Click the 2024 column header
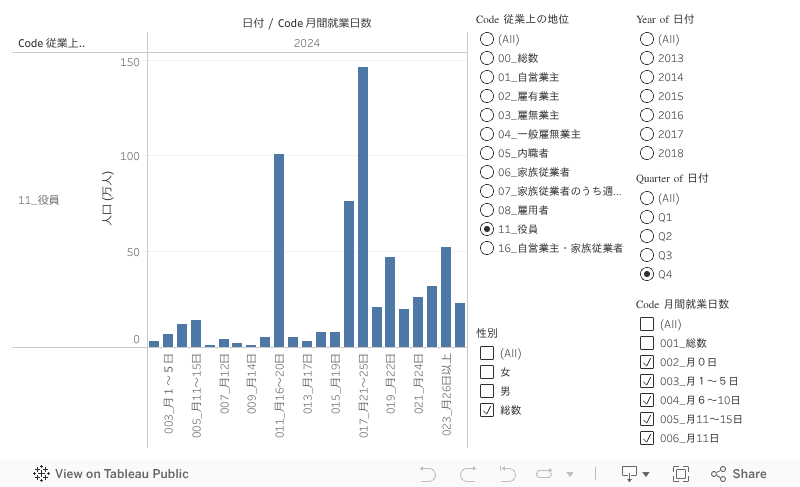Image resolution: width=800 pixels, height=487 pixels. point(307,43)
